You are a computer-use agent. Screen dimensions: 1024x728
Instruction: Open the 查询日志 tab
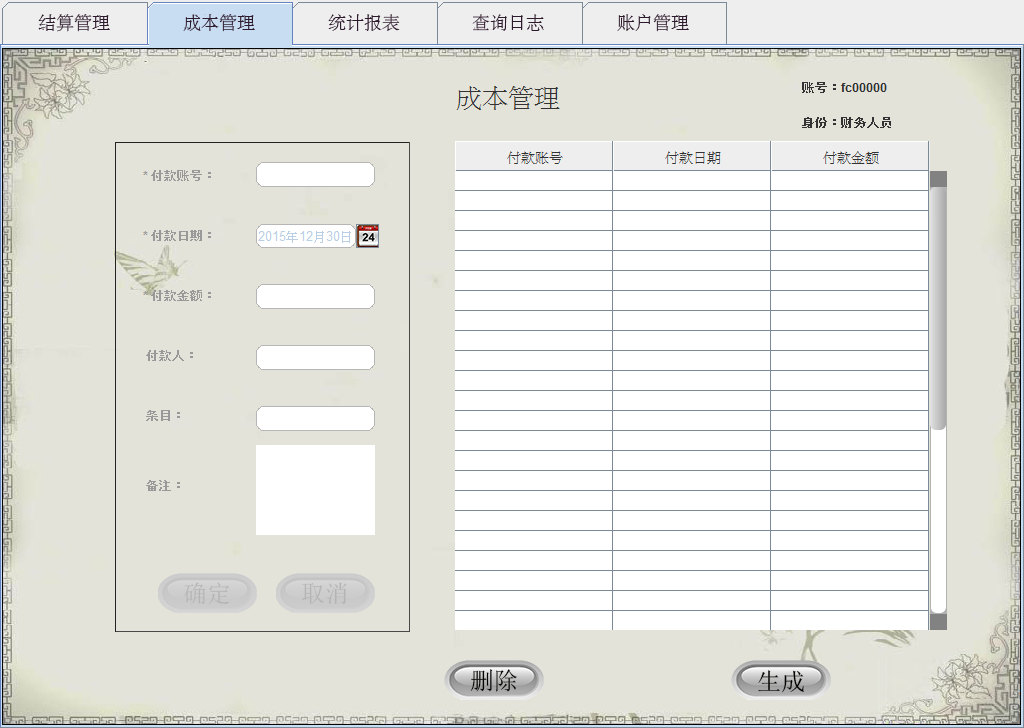510,22
